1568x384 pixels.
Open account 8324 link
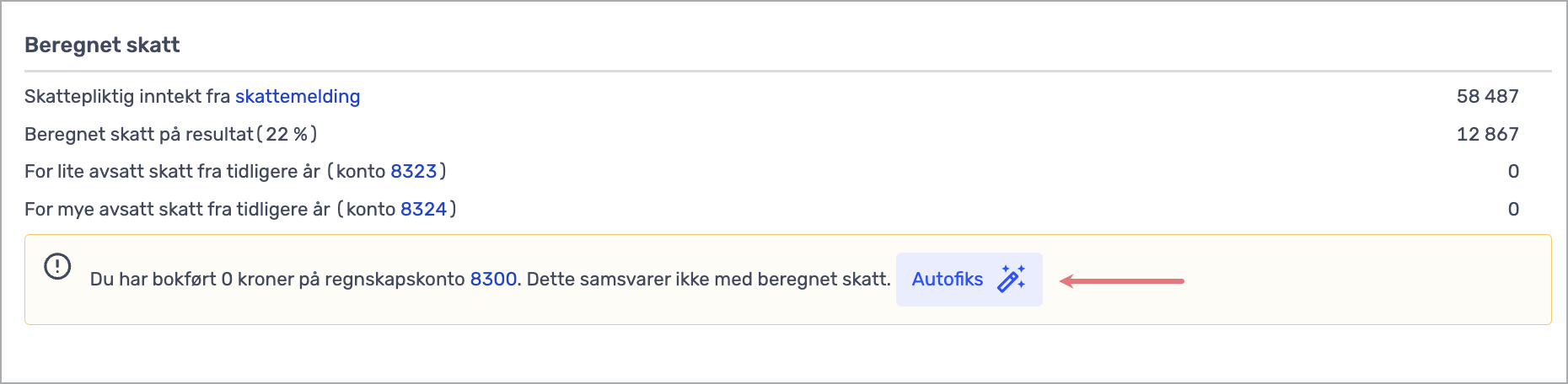tap(423, 210)
